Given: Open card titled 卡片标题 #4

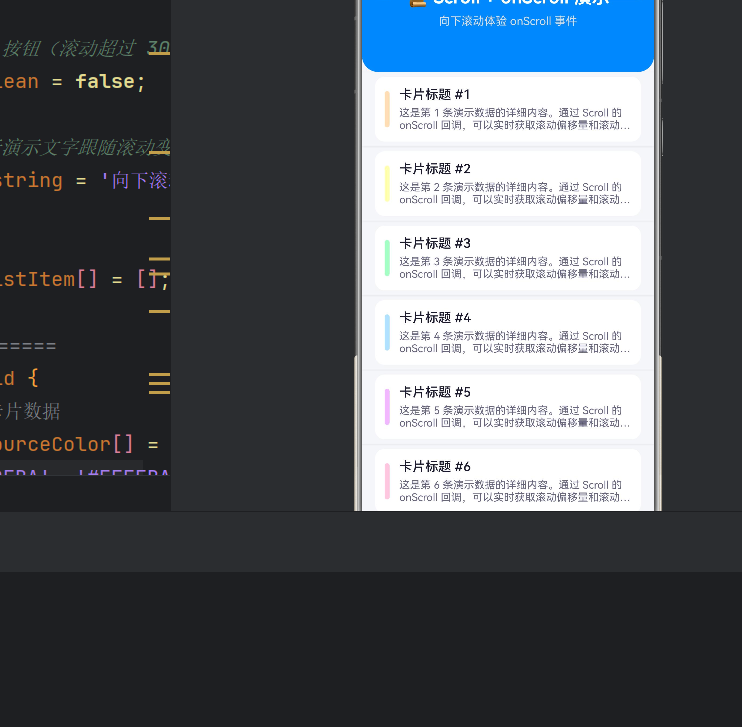Looking at the screenshot, I should pyautogui.click(x=508, y=332).
